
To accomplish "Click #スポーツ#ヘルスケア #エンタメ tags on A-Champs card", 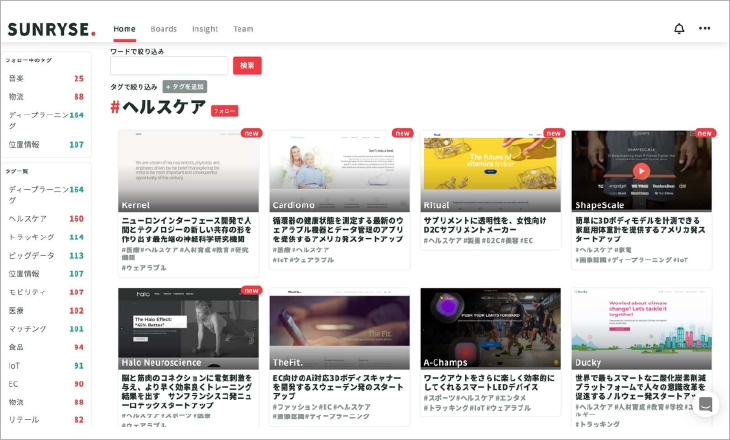I will (x=475, y=398).
